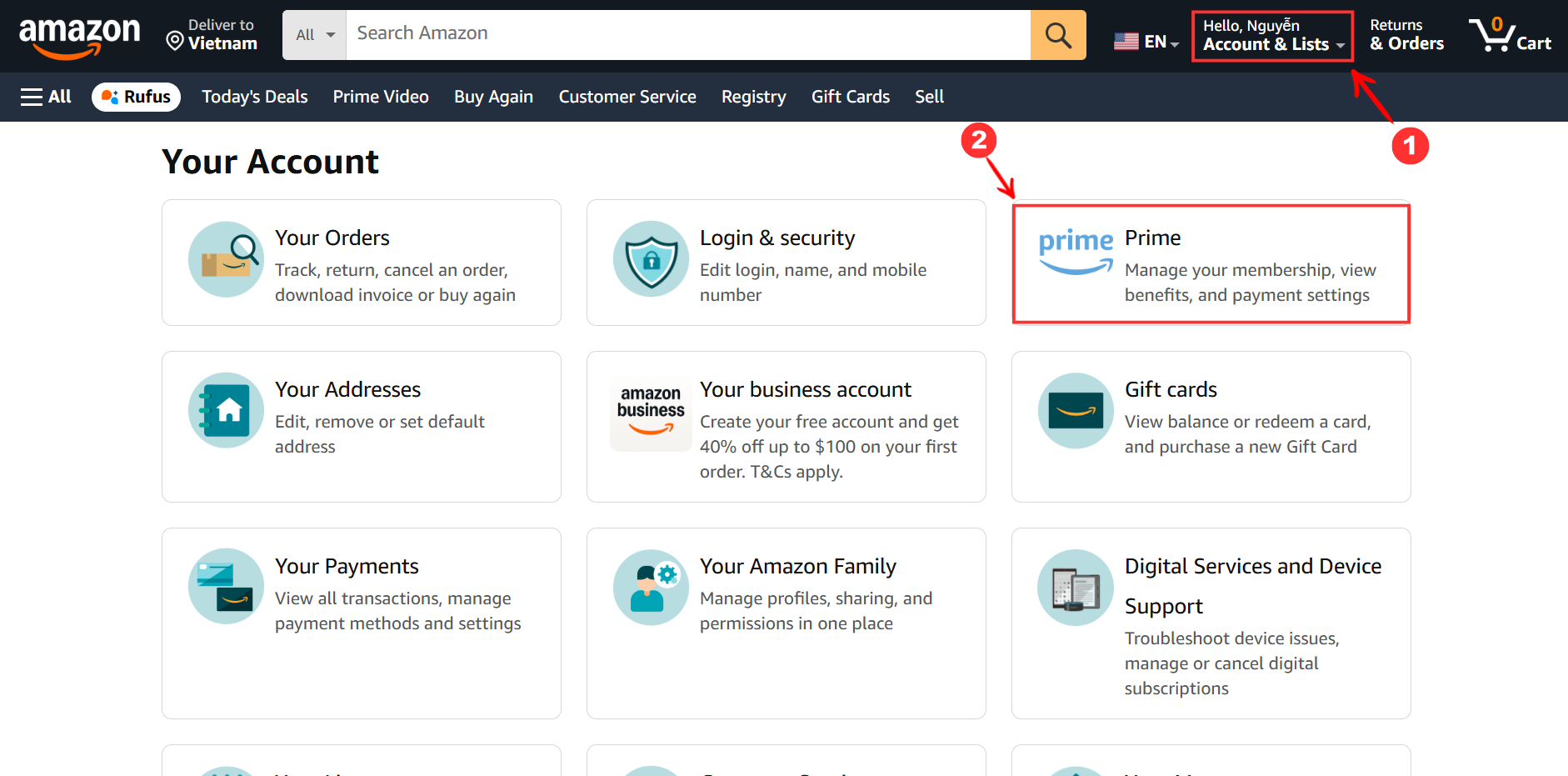Viewport: 1568px width, 776px height.
Task: Navigate to Gift Cards in nav bar
Action: [x=851, y=97]
